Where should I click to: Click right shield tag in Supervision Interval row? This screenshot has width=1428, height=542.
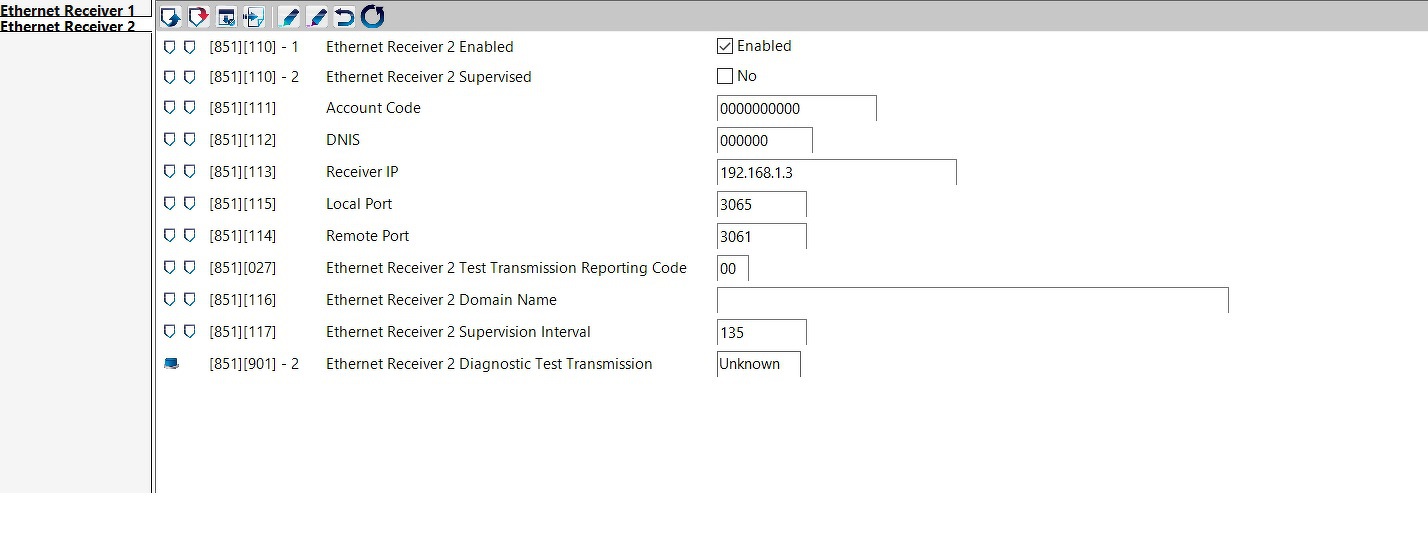(189, 332)
